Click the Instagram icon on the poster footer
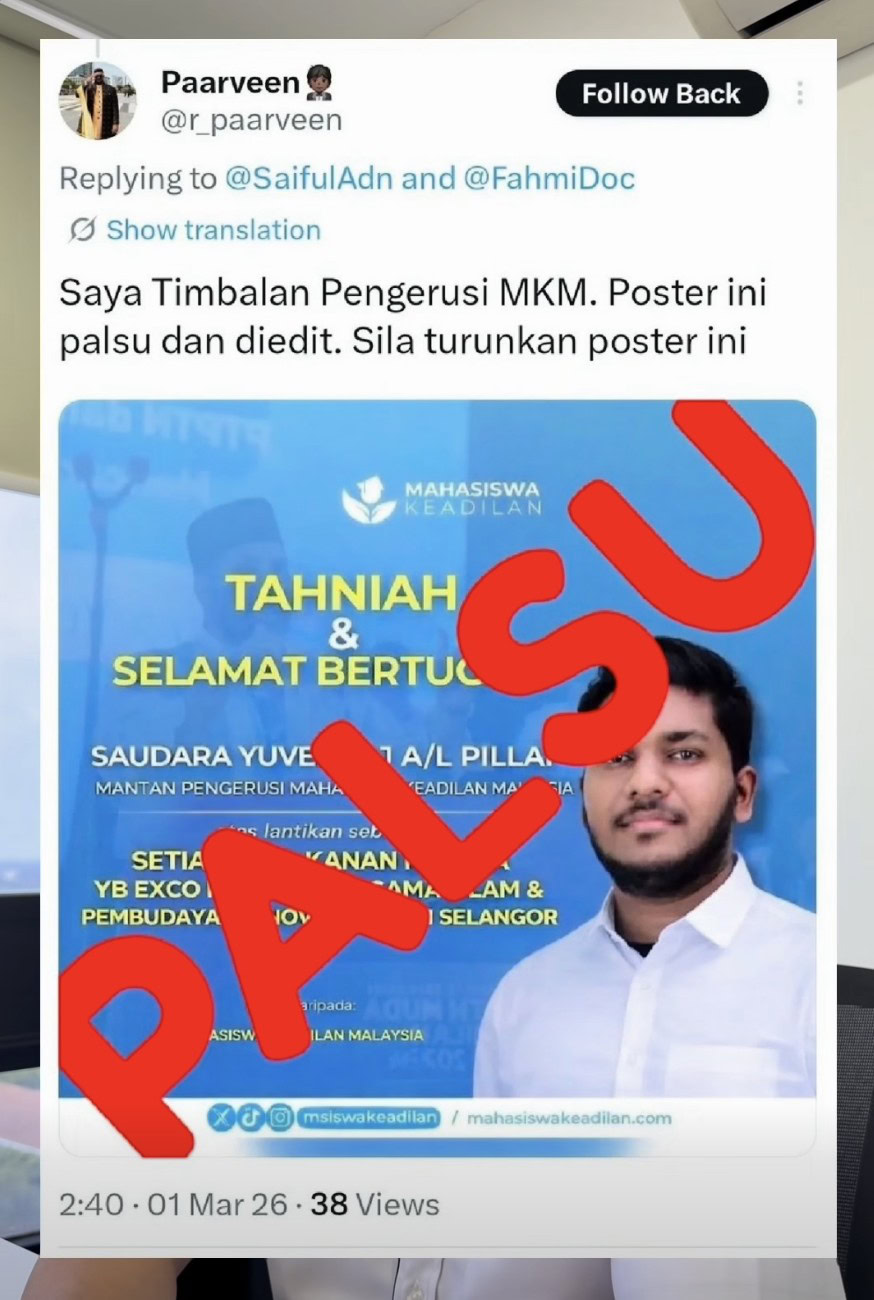Image resolution: width=874 pixels, height=1300 pixels. [280, 1118]
